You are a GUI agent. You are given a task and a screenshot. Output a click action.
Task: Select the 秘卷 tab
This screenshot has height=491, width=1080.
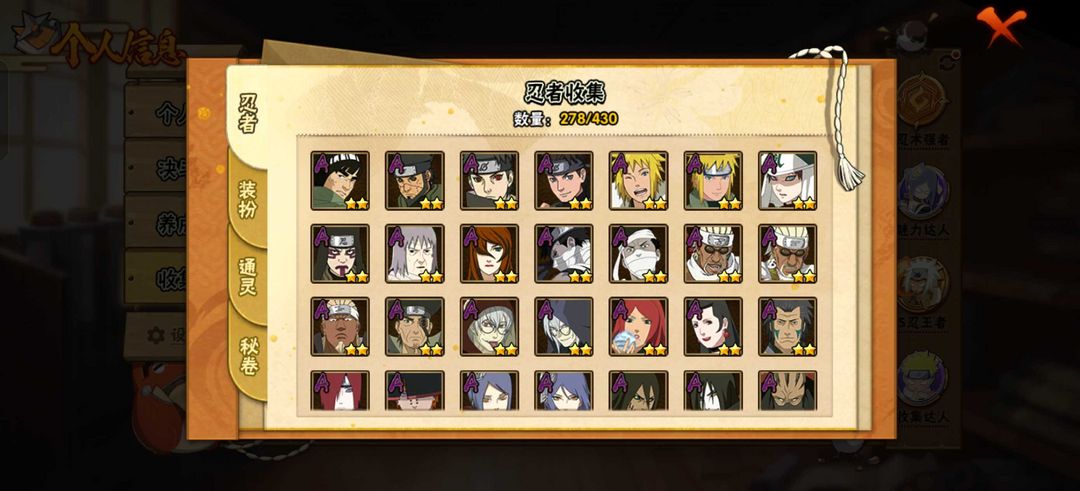[x=248, y=356]
